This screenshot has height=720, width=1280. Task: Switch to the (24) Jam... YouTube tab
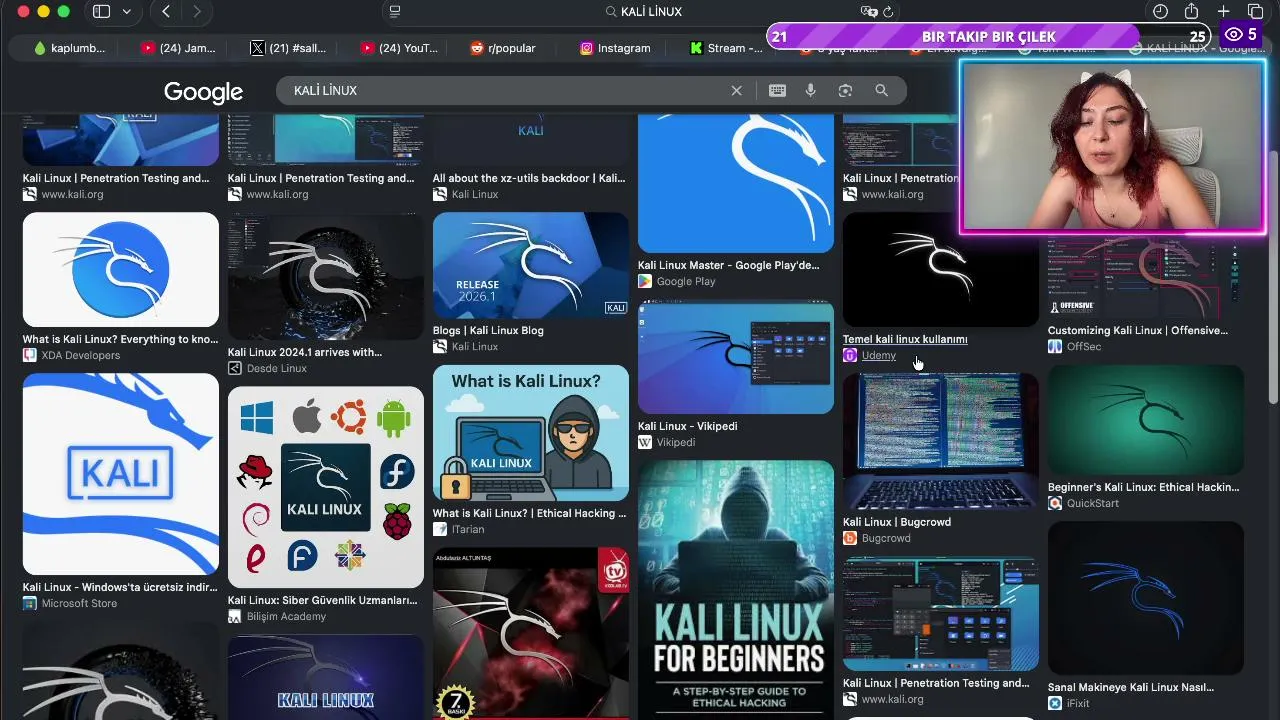pyautogui.click(x=178, y=48)
